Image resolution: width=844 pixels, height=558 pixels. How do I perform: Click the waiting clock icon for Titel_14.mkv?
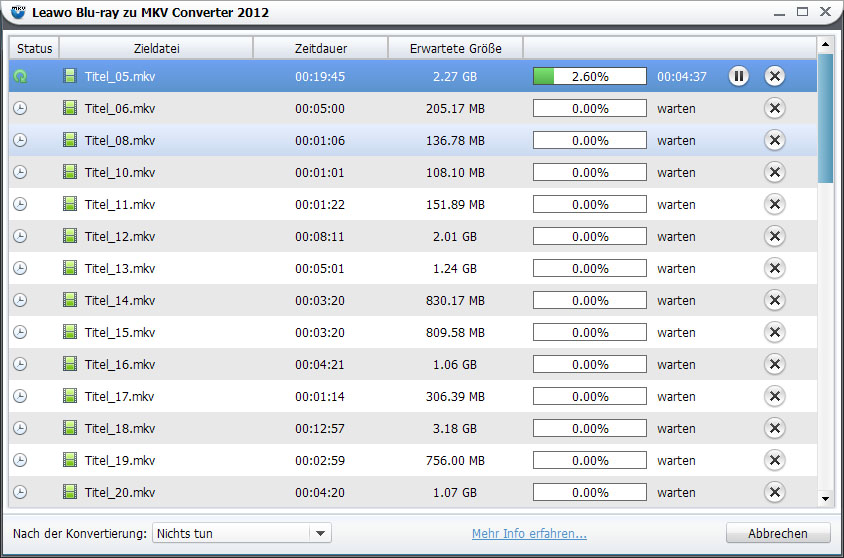(x=20, y=300)
